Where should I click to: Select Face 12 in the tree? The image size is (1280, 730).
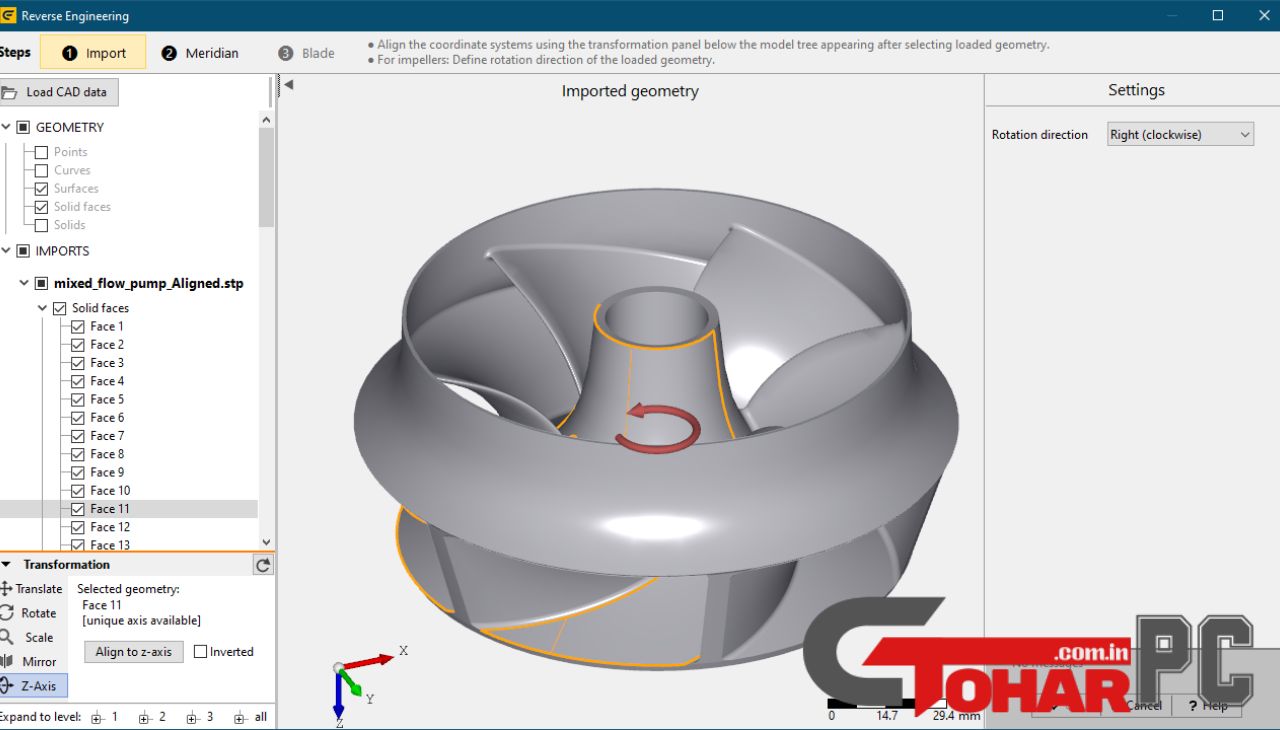pos(110,527)
